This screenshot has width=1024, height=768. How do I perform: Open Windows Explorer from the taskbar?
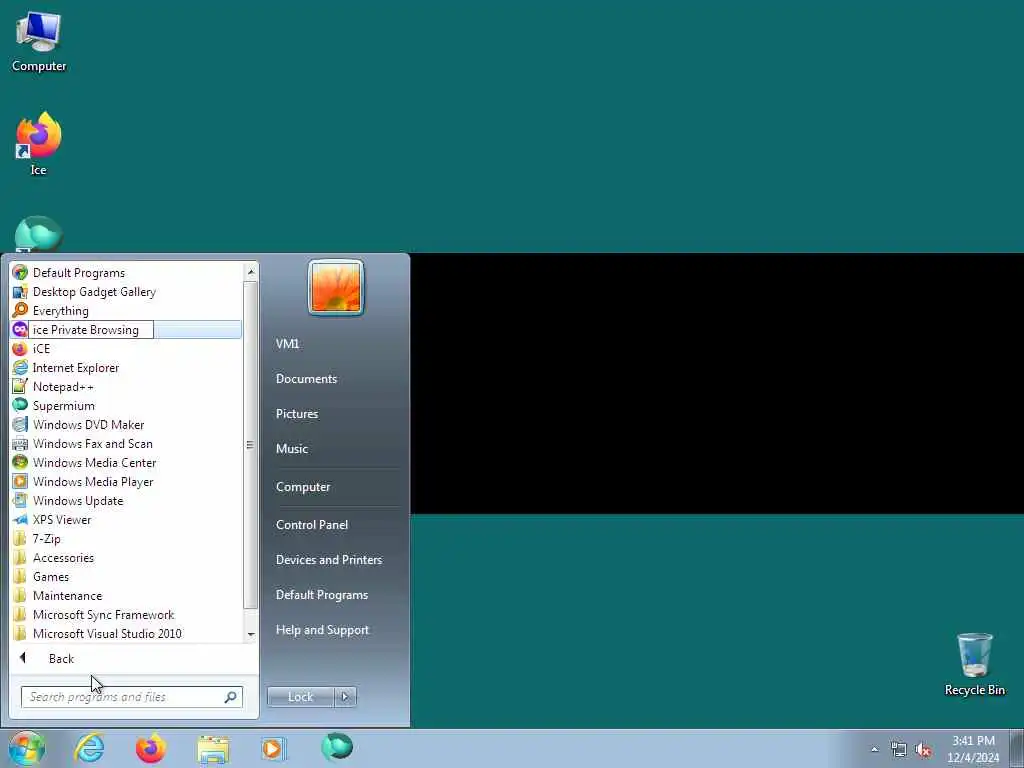213,748
